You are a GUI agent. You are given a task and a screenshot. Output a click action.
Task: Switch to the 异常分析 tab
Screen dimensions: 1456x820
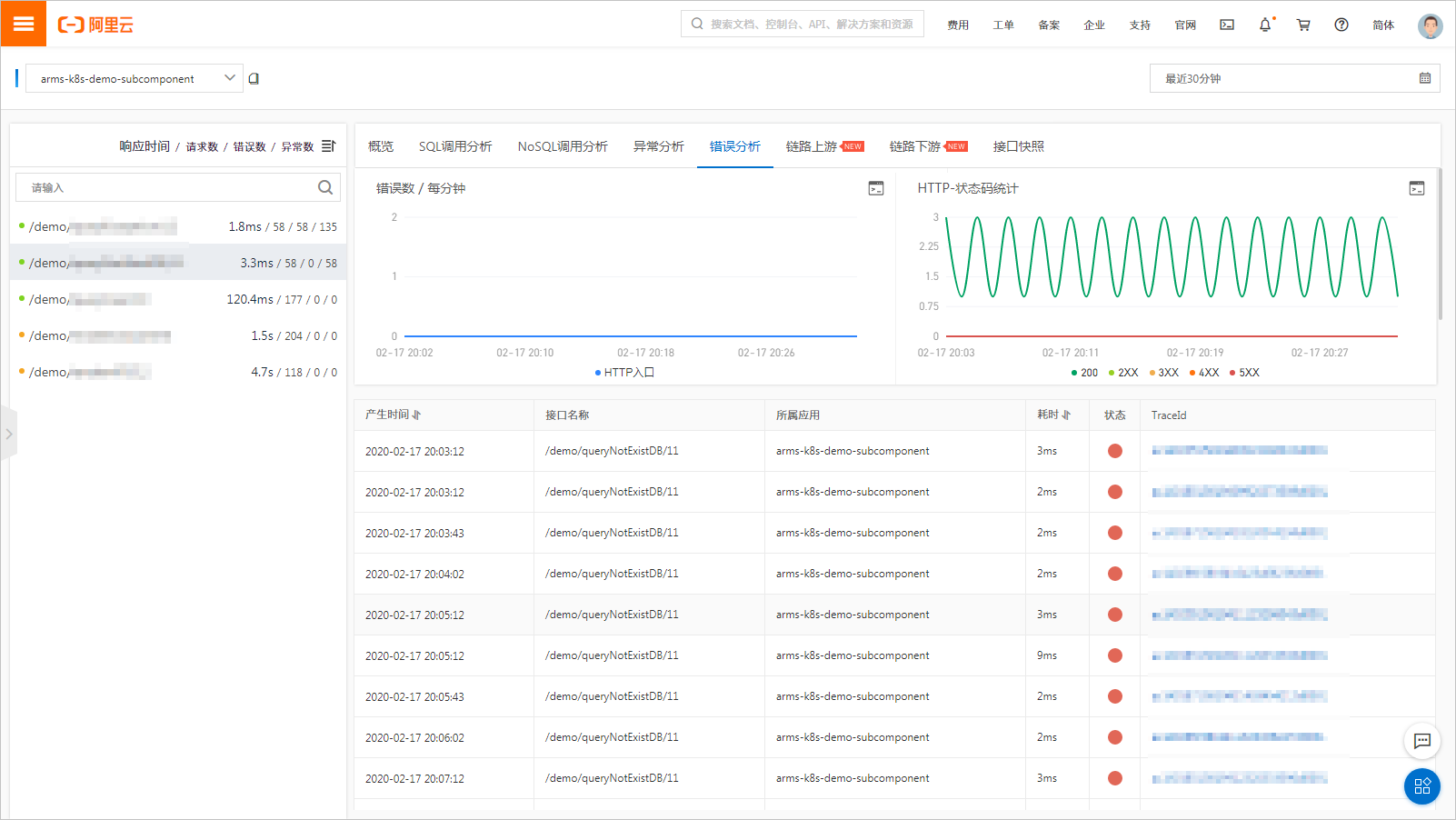coord(659,145)
